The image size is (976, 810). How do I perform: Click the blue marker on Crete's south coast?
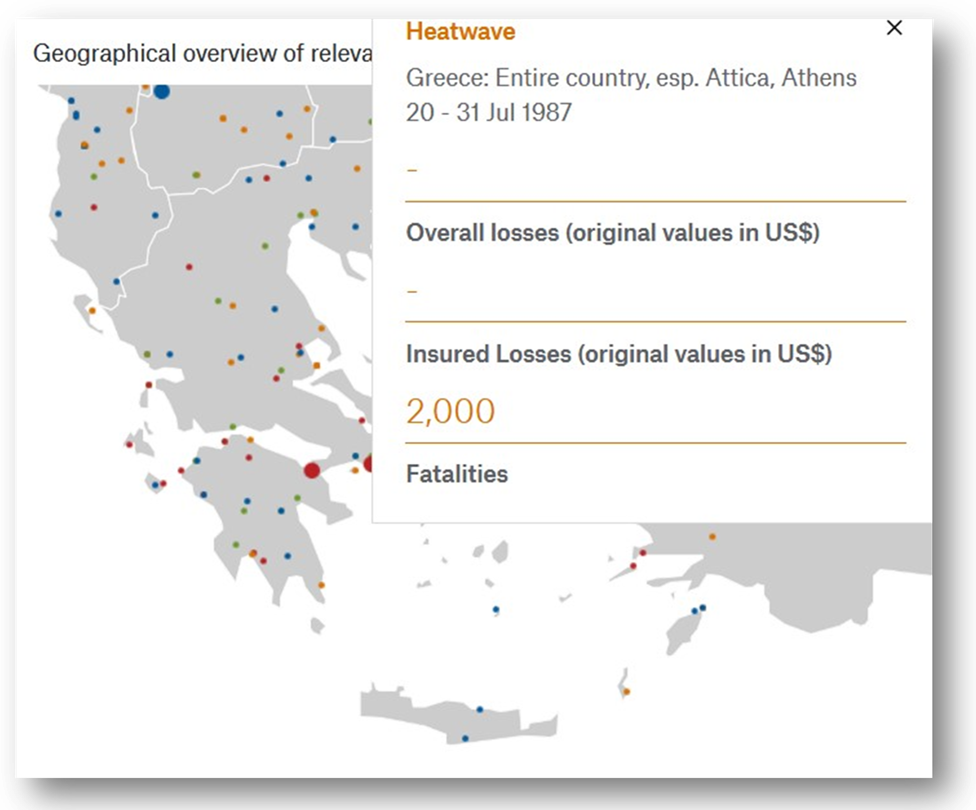[466, 738]
